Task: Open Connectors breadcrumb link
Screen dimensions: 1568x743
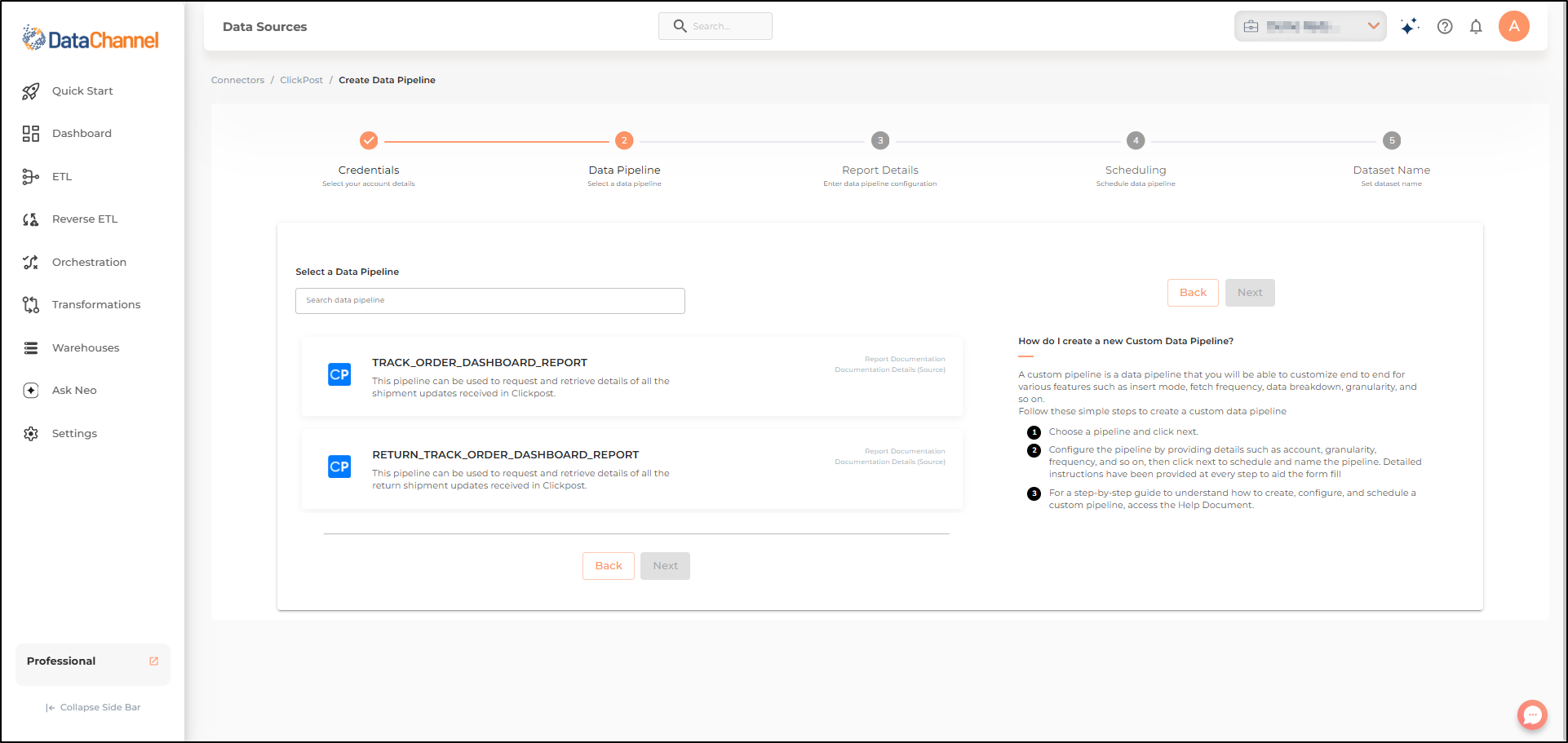Action: (x=237, y=80)
